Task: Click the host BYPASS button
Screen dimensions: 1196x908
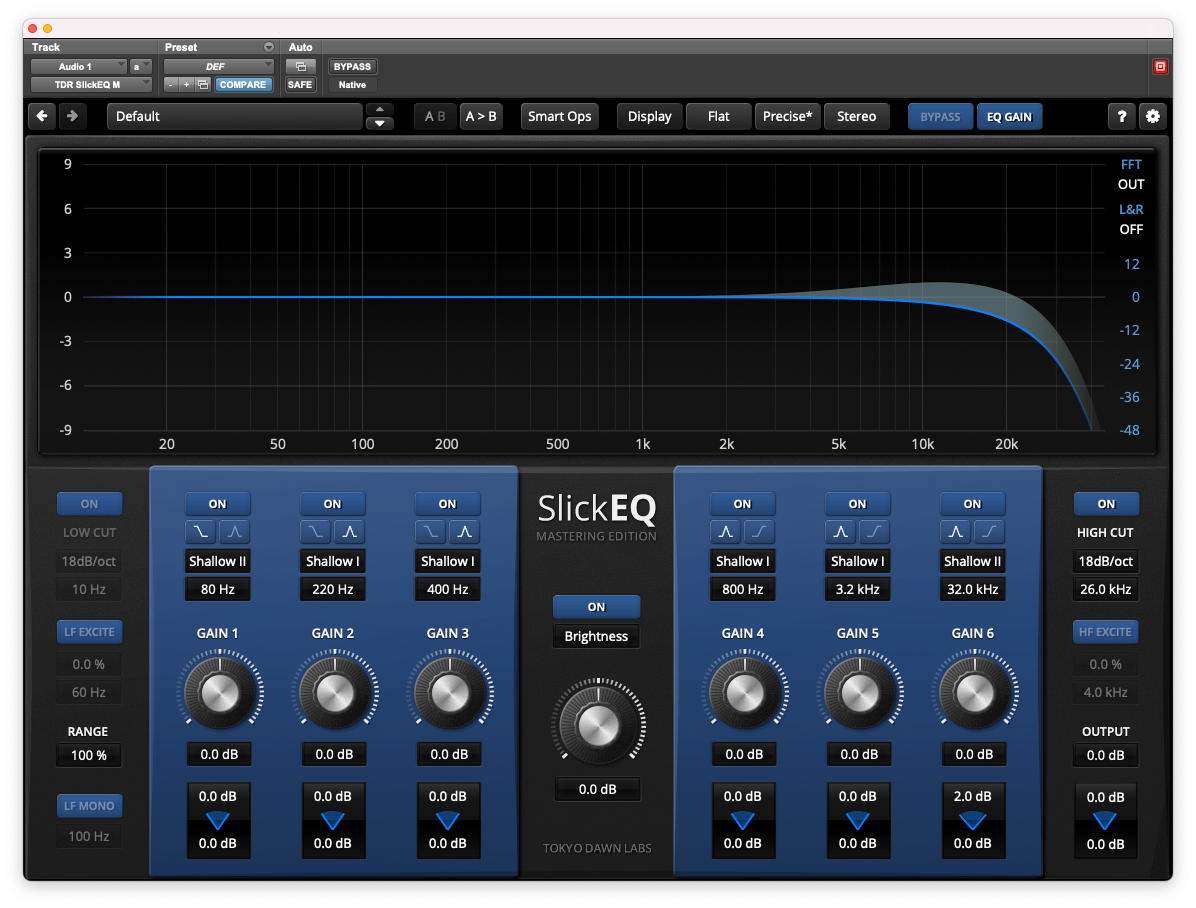Action: point(352,66)
